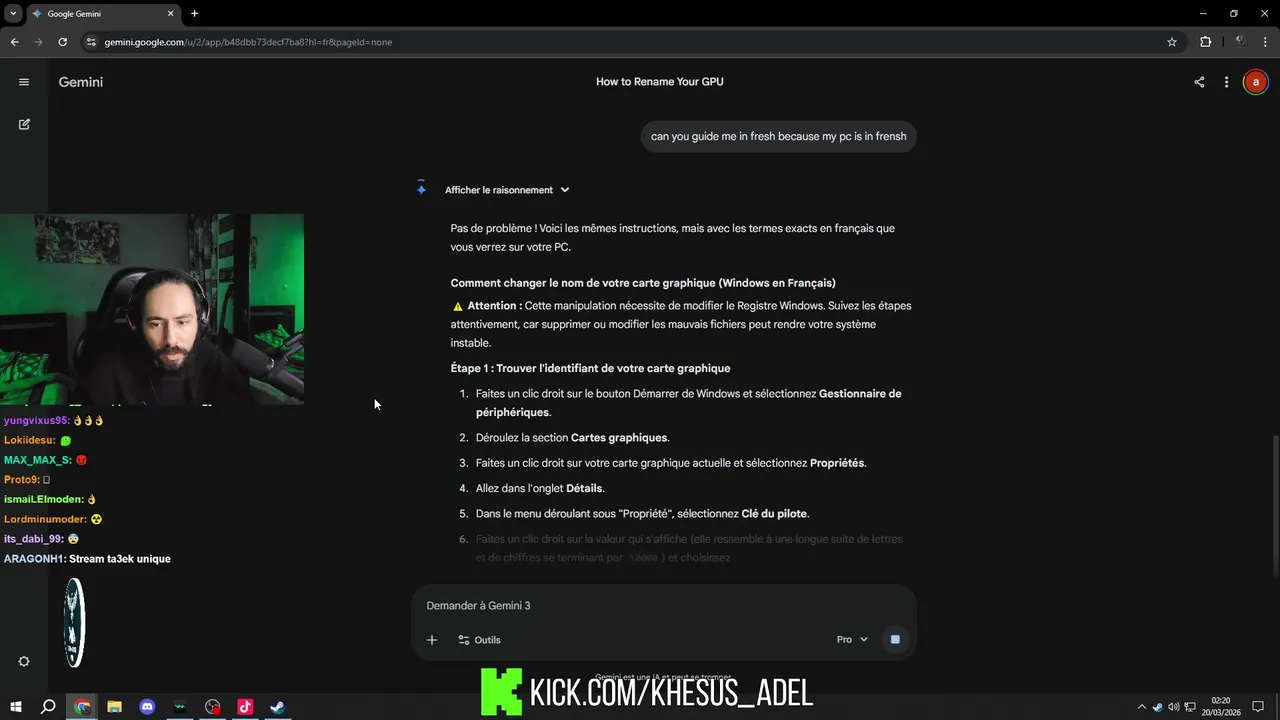Select the Google Gemini tab
Screen dimensions: 1280x720
tap(102, 14)
